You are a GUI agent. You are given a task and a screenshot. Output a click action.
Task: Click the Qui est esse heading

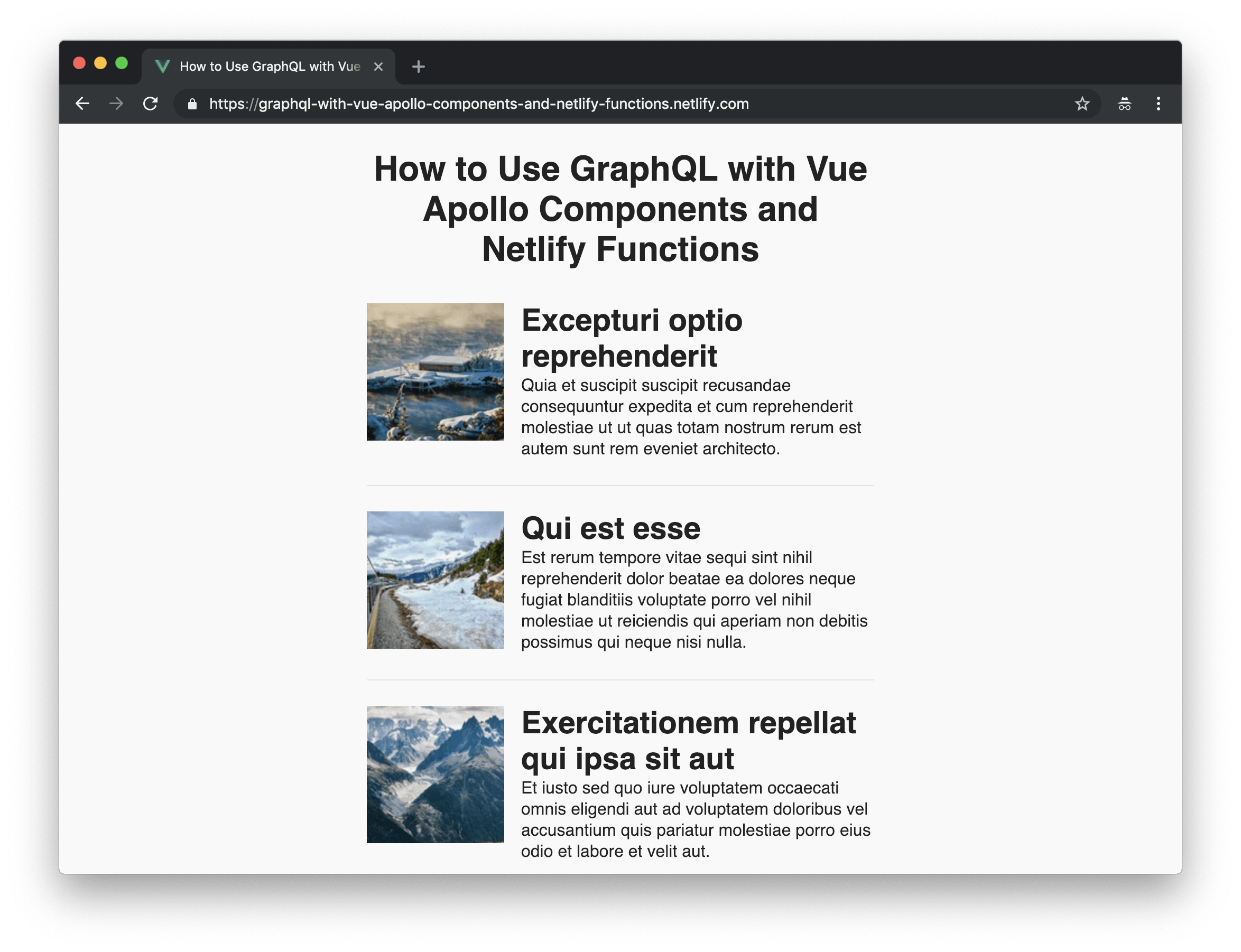coord(610,528)
